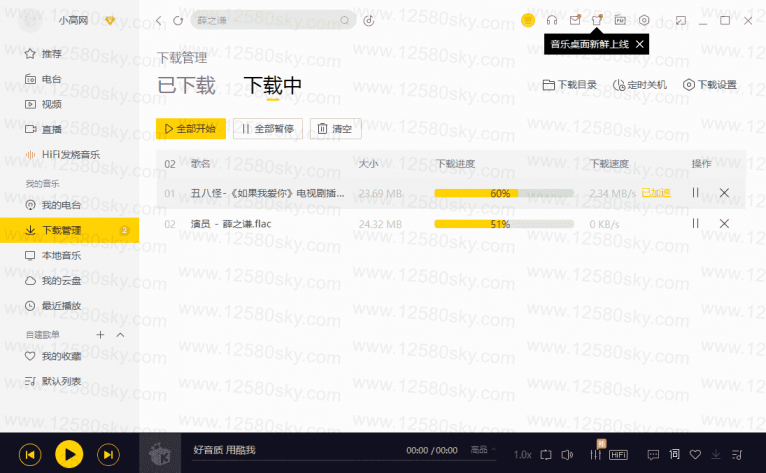Image resolution: width=766 pixels, height=473 pixels.
Task: Open 定时关机 timer
Action: click(x=640, y=85)
